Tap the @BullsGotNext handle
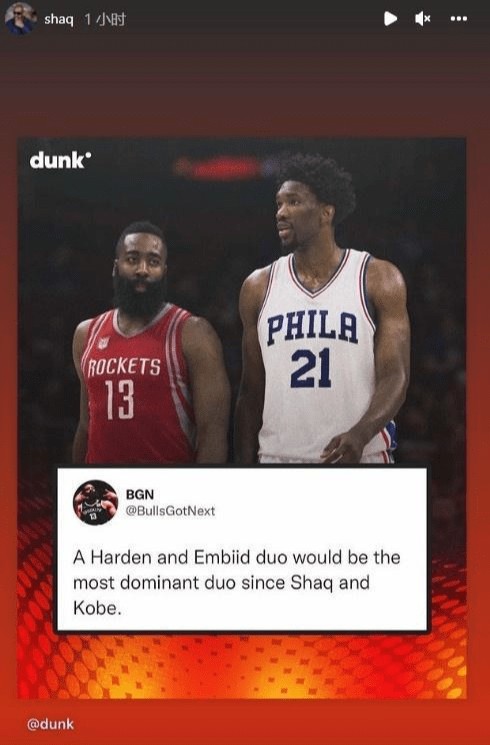490x745 pixels. (x=170, y=511)
